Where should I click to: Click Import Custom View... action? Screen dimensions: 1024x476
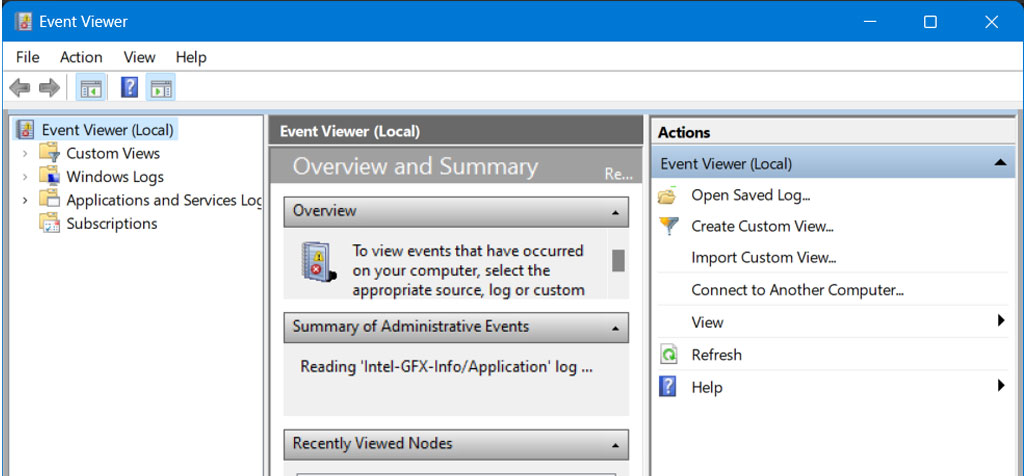764,257
